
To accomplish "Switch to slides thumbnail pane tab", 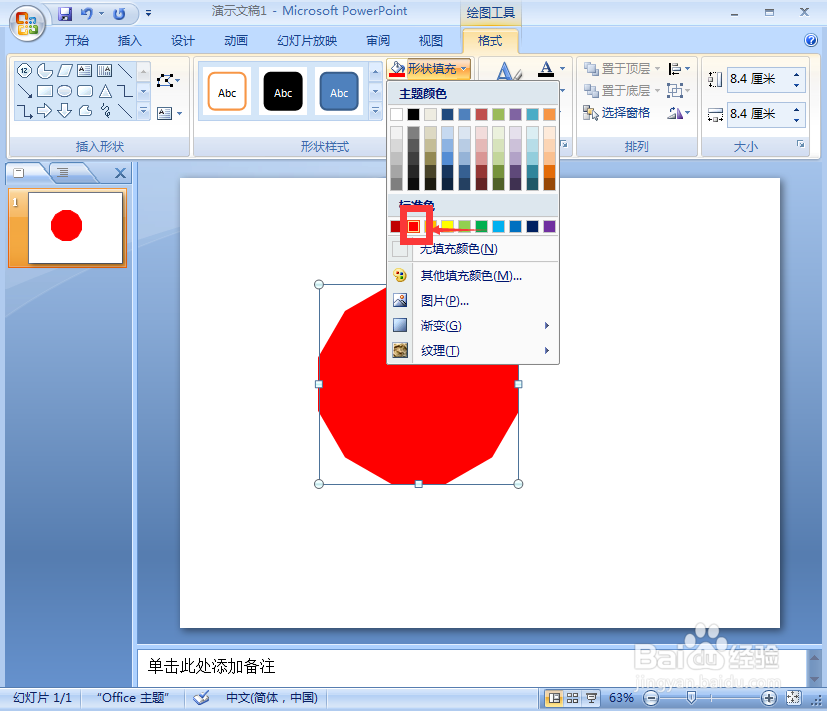I will (20, 172).
